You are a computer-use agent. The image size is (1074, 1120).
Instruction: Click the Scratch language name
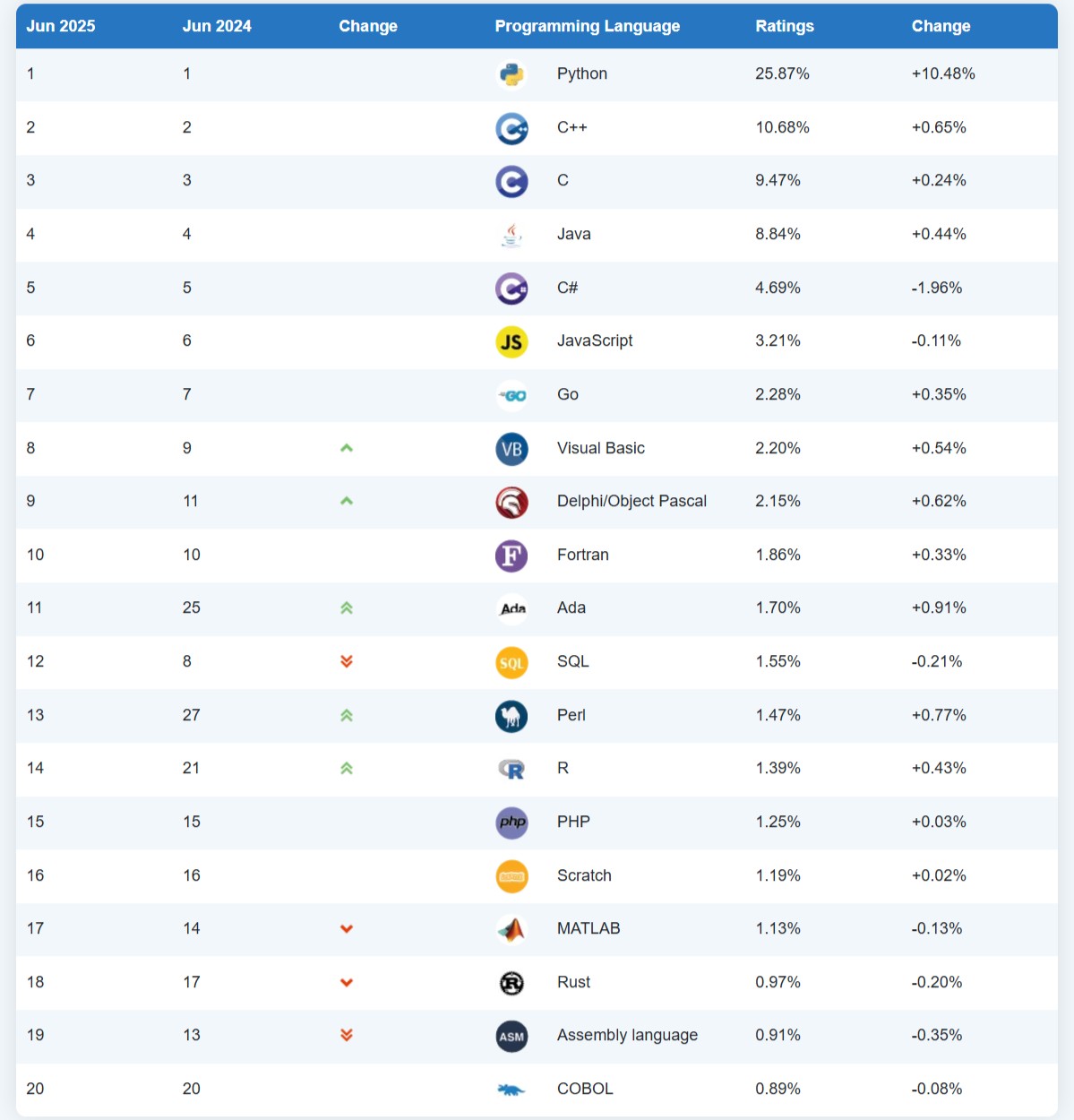pyautogui.click(x=584, y=875)
